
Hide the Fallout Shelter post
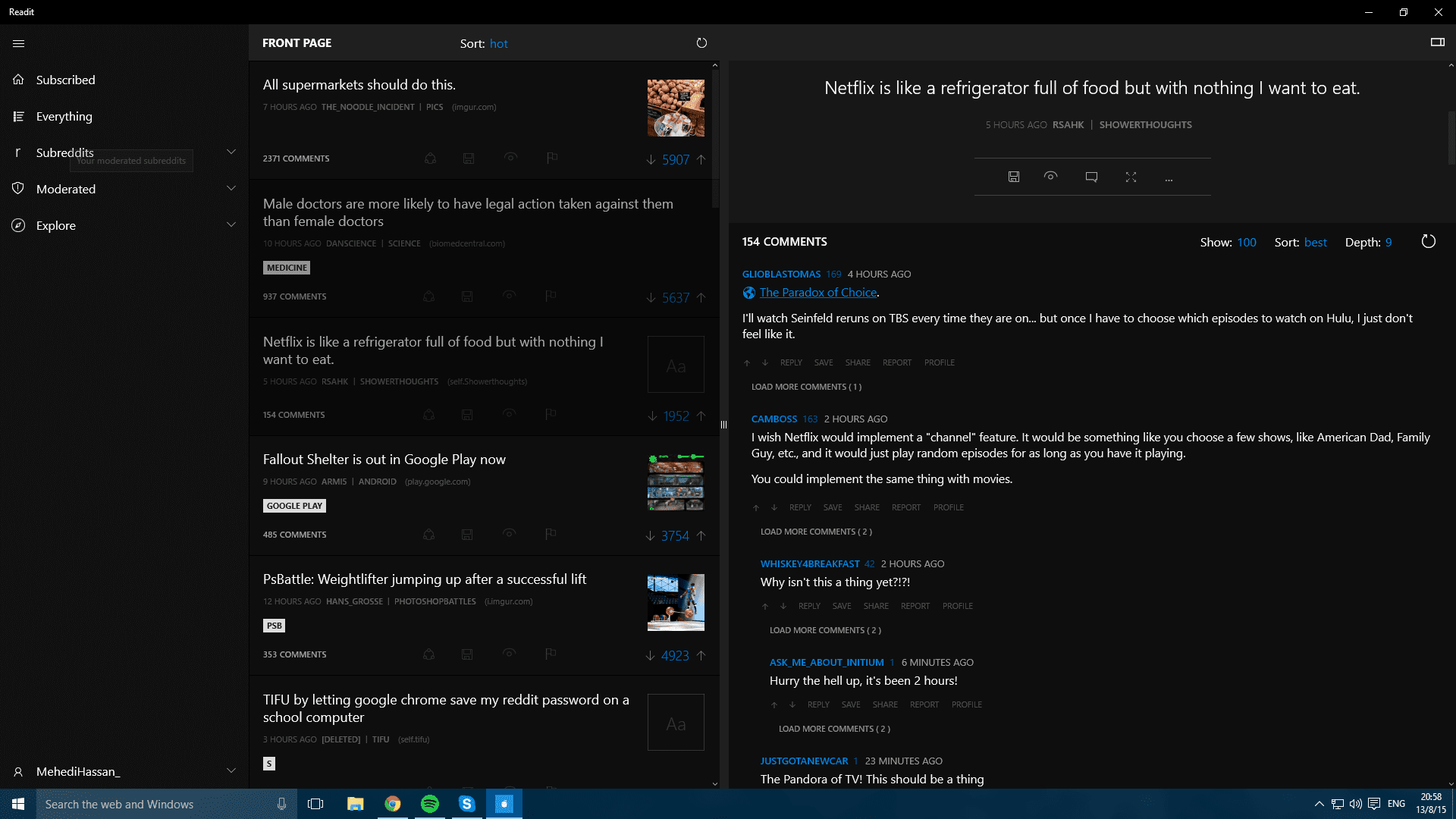(509, 534)
